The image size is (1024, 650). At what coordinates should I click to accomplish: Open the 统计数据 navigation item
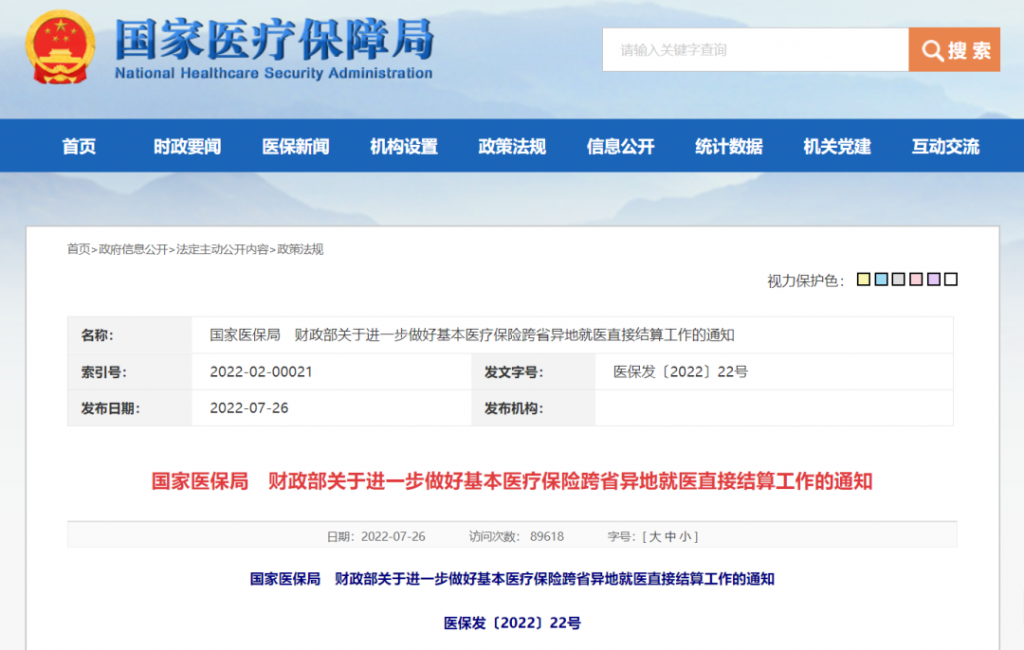point(729,146)
